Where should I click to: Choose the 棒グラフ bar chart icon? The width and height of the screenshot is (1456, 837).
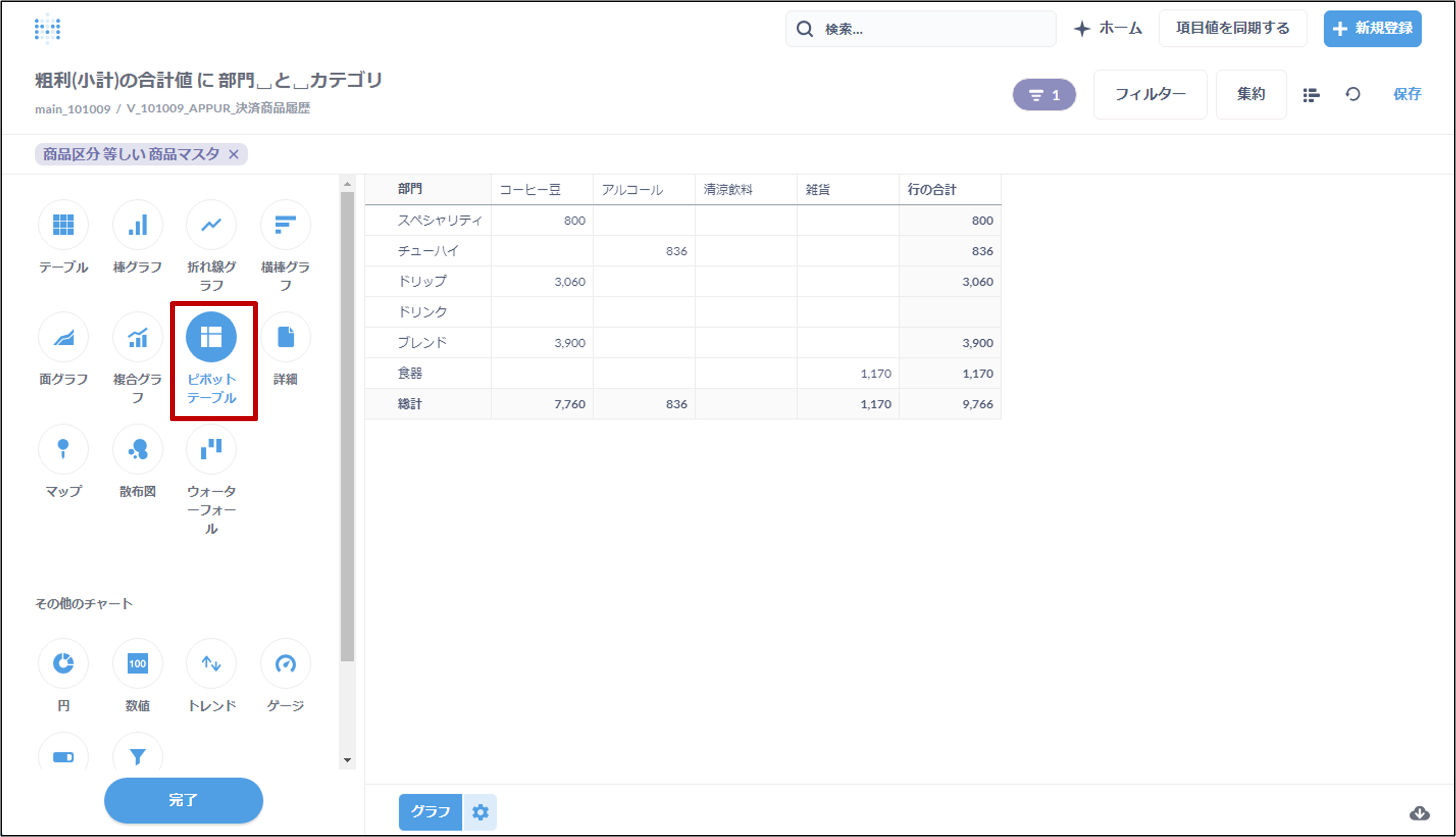click(137, 224)
